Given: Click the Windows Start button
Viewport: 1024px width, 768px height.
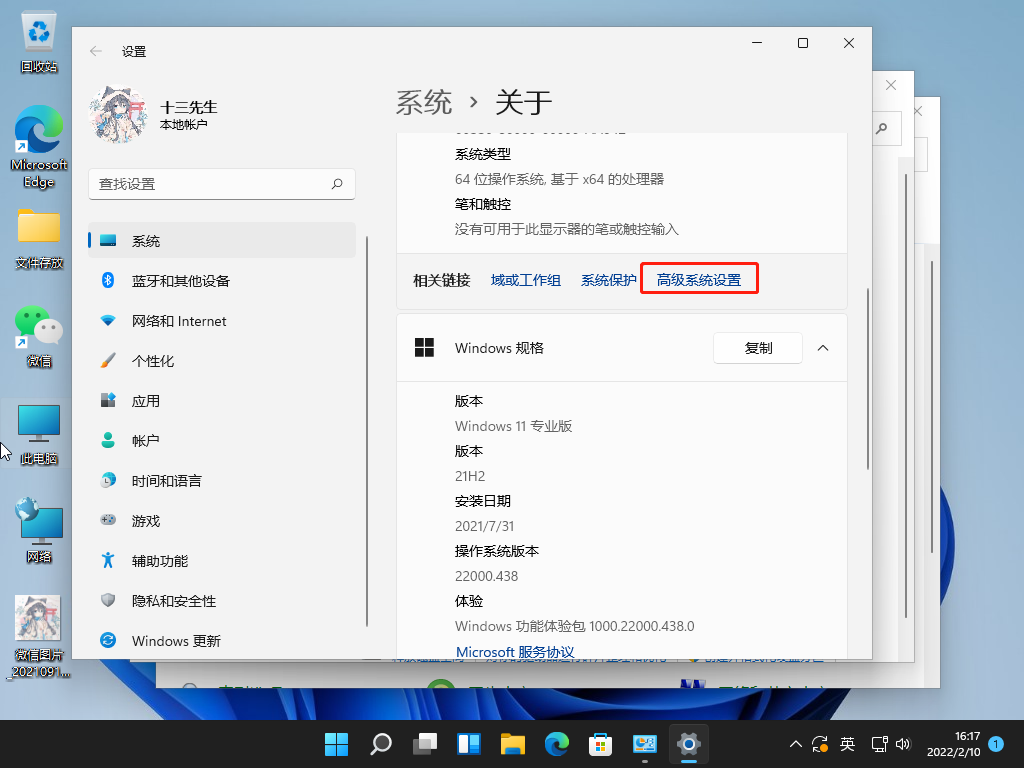Looking at the screenshot, I should click(x=337, y=744).
